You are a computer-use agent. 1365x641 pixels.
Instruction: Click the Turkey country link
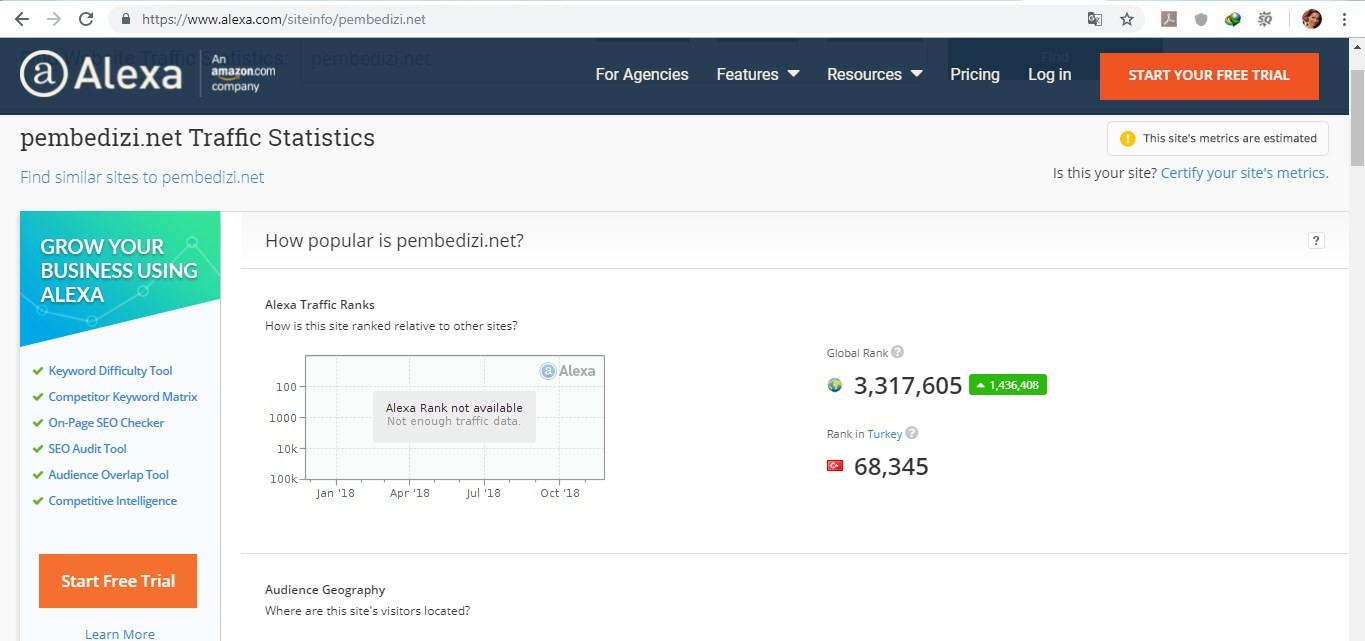click(x=885, y=434)
